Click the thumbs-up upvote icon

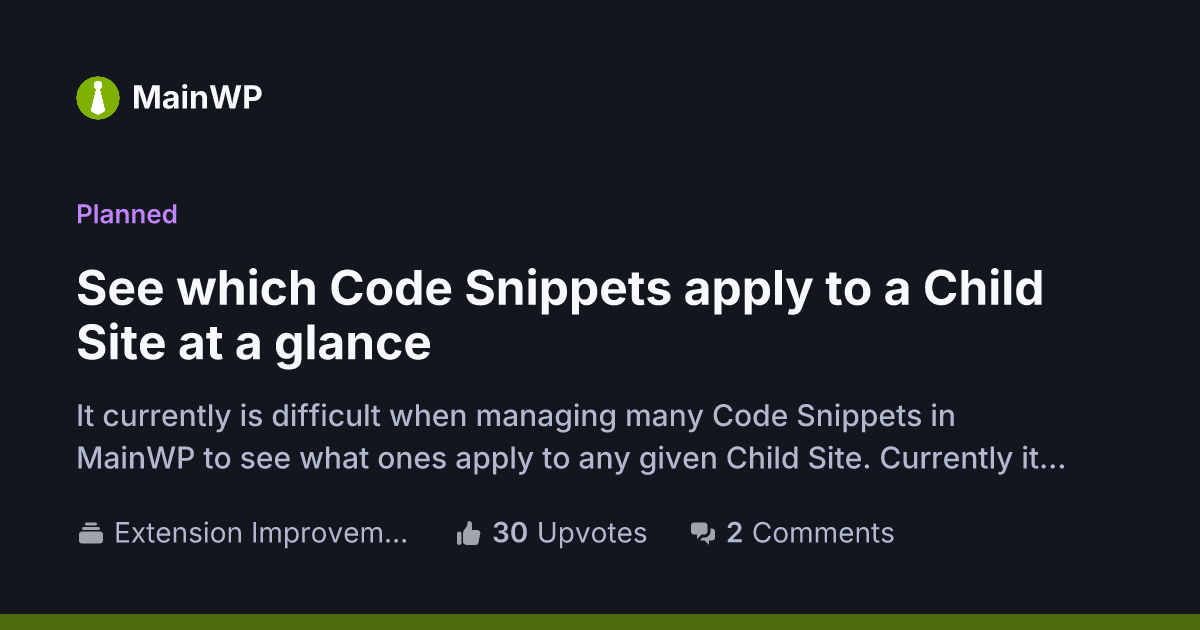(468, 534)
